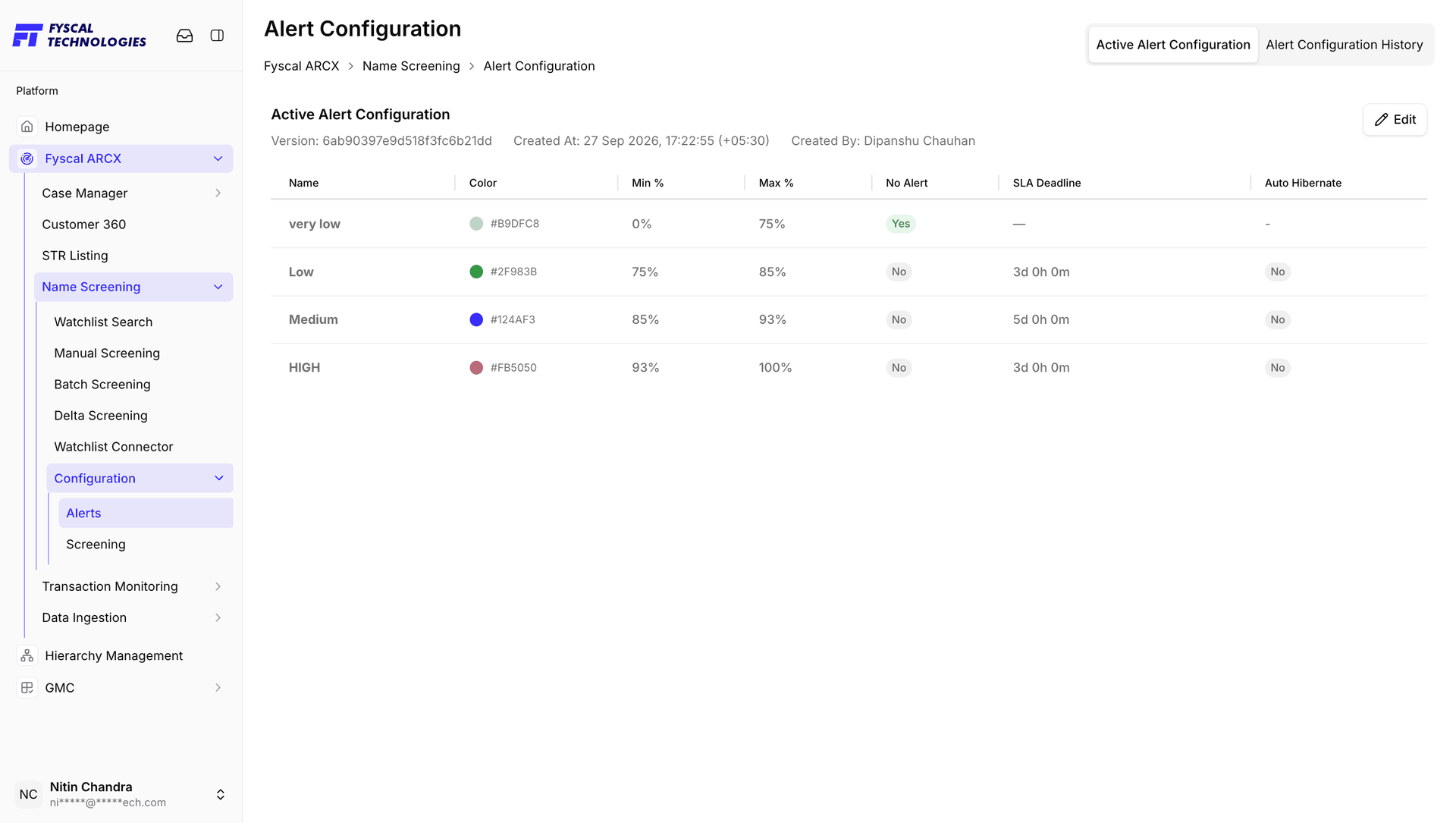1456x823 pixels.
Task: Open the user account switcher arrows
Action: click(x=221, y=794)
